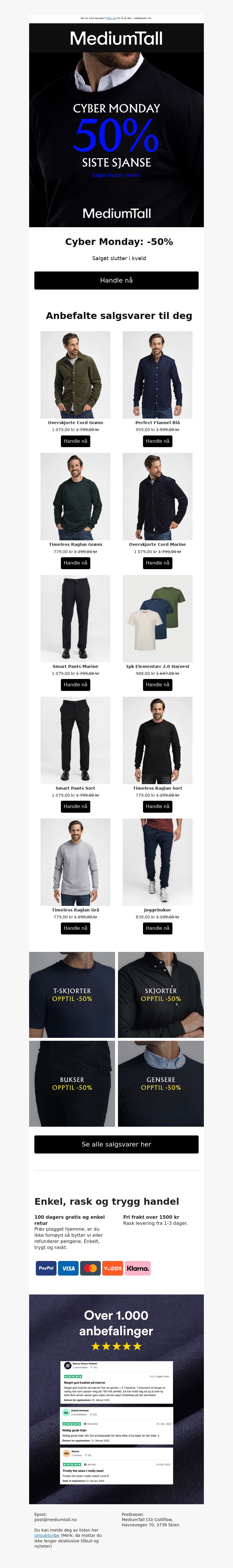Click the Cyber Monday 50% hero banner
This screenshot has height=1568, width=233.
click(116, 140)
